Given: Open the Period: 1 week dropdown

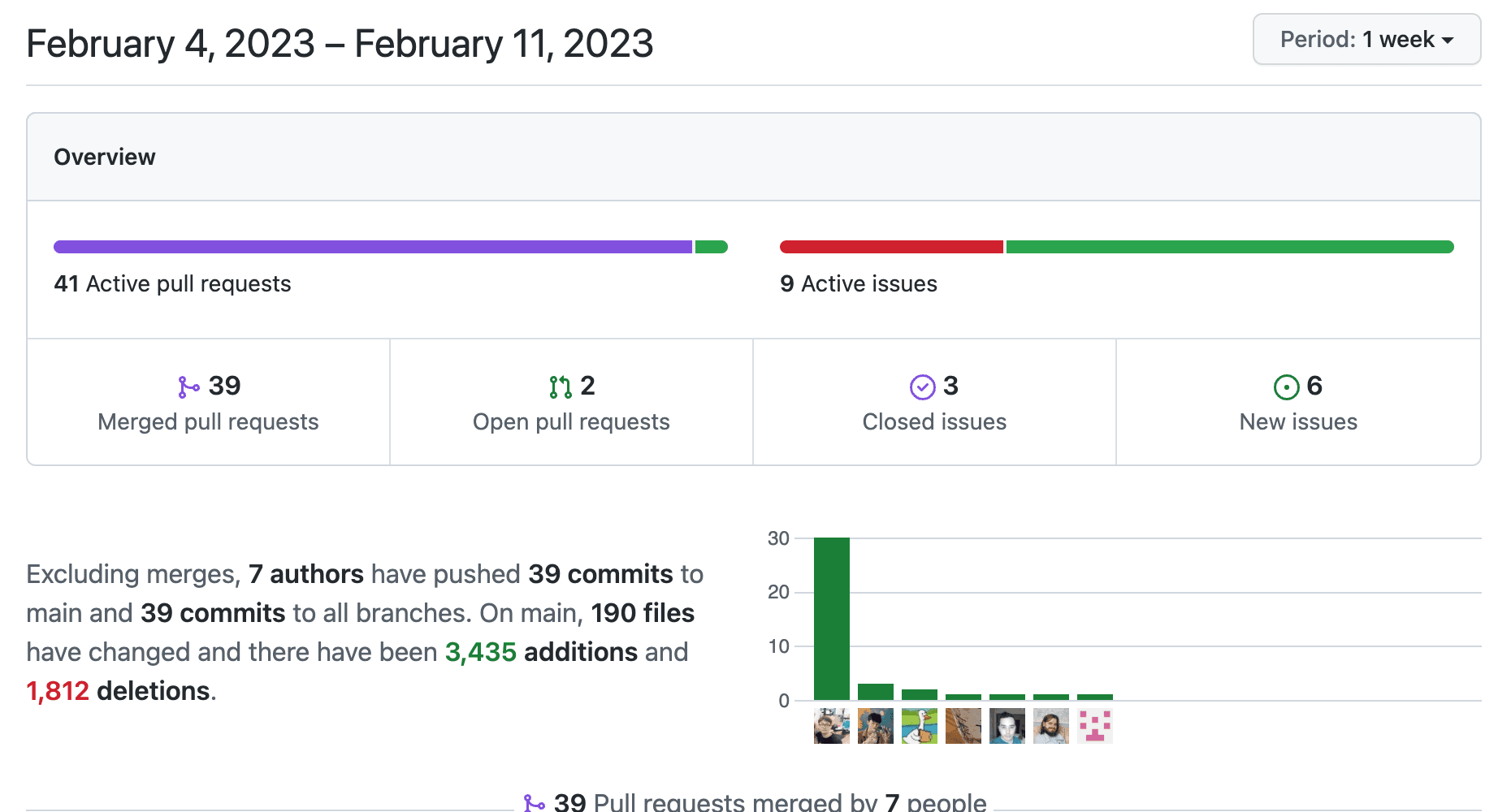Looking at the screenshot, I should click(x=1366, y=40).
